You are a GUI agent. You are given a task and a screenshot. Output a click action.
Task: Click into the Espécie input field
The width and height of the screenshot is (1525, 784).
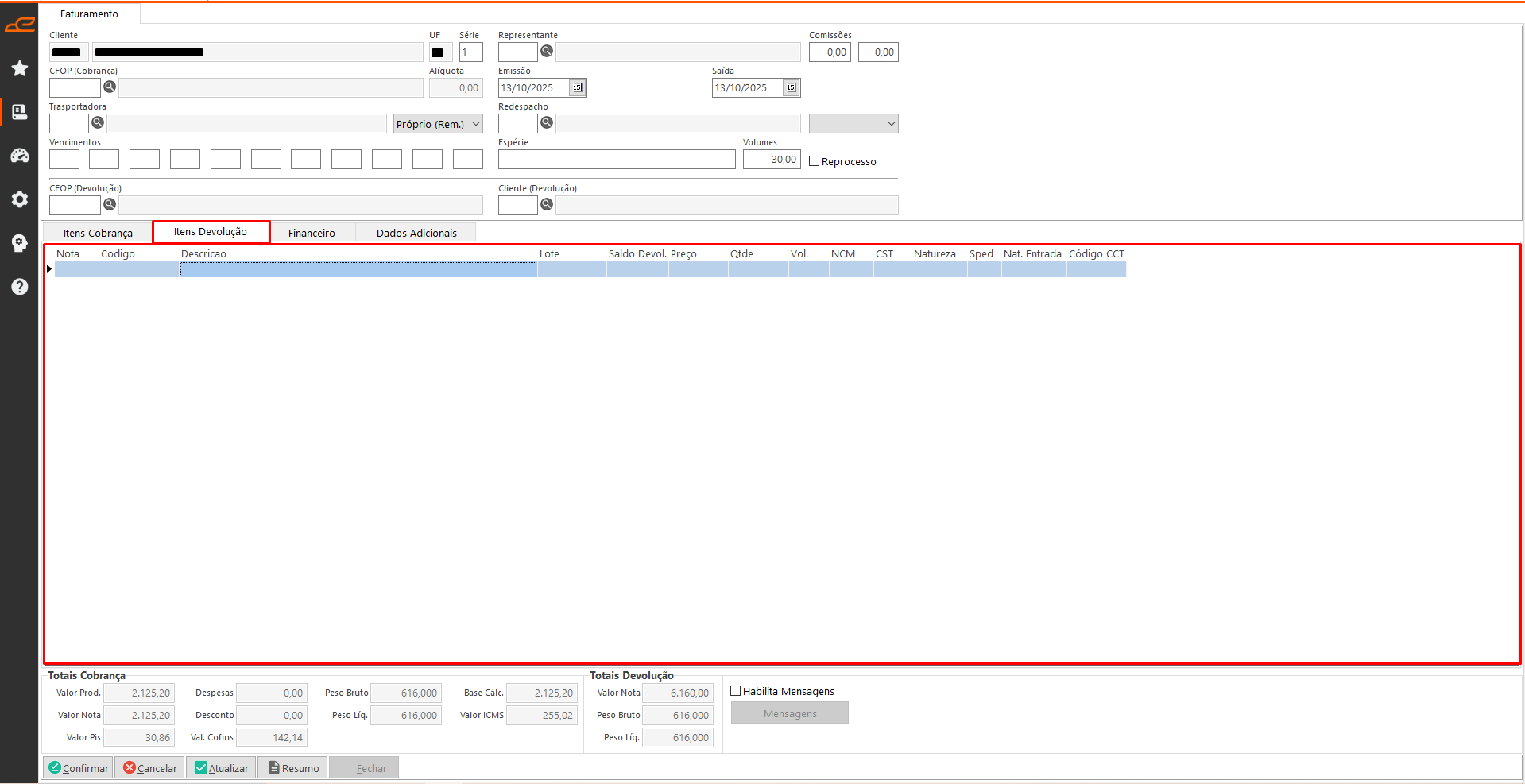click(616, 160)
